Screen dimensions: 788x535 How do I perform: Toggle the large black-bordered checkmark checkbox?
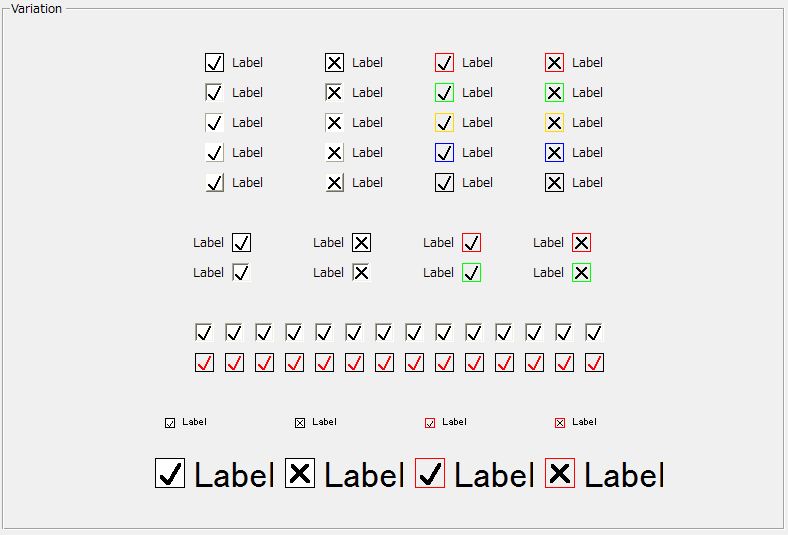pos(170,473)
